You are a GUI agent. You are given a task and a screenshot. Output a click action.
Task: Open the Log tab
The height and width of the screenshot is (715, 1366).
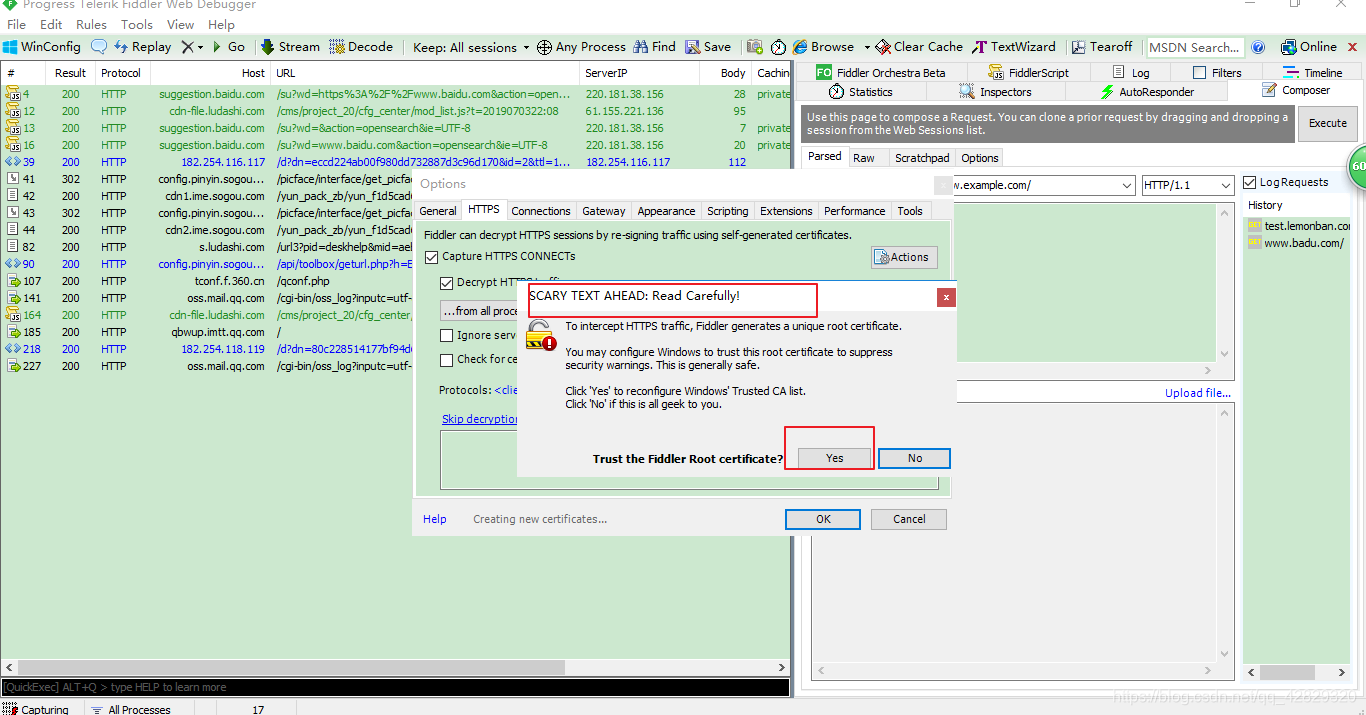(x=1131, y=72)
